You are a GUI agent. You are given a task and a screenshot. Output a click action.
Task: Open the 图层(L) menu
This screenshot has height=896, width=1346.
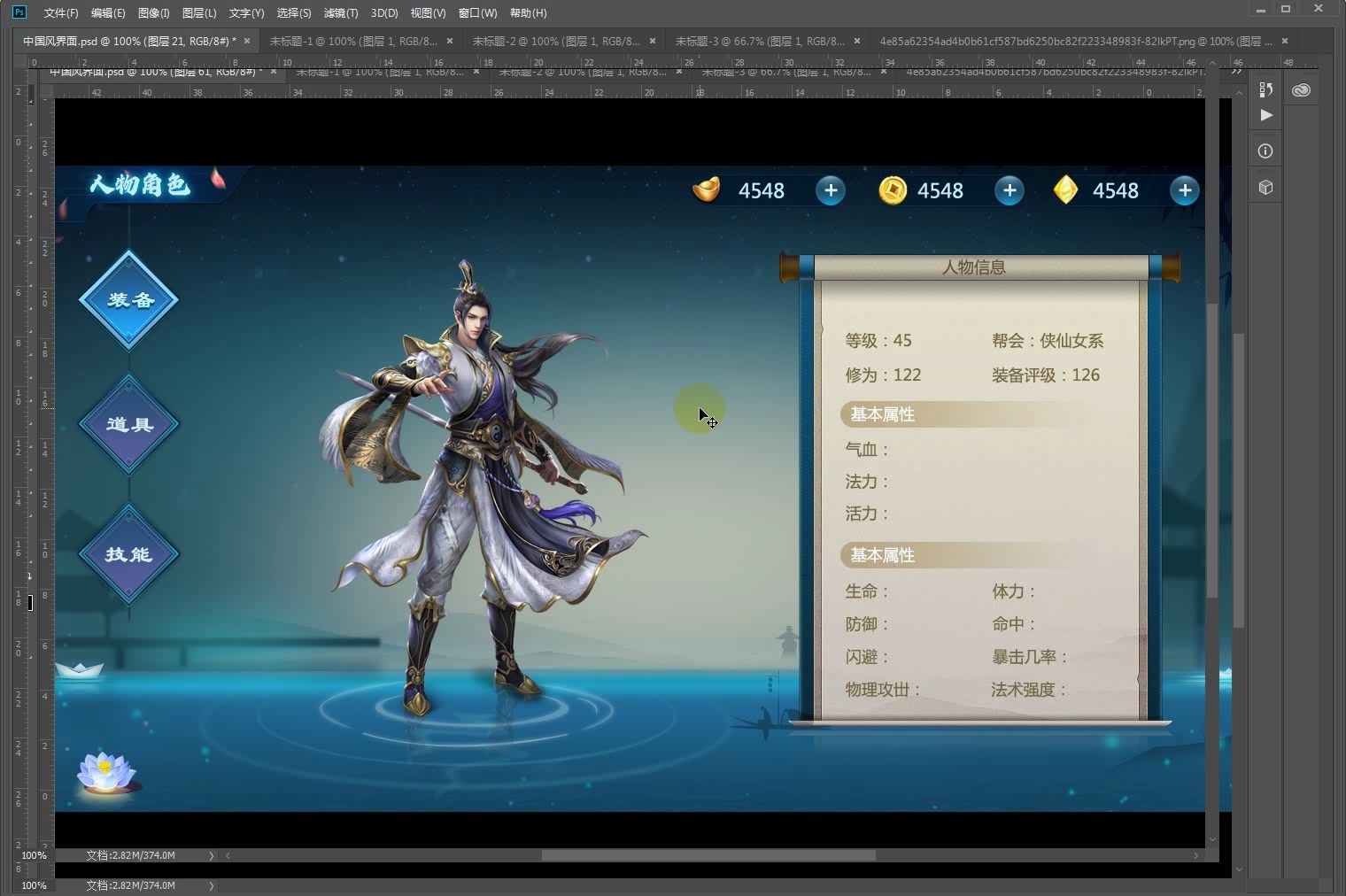pos(198,12)
